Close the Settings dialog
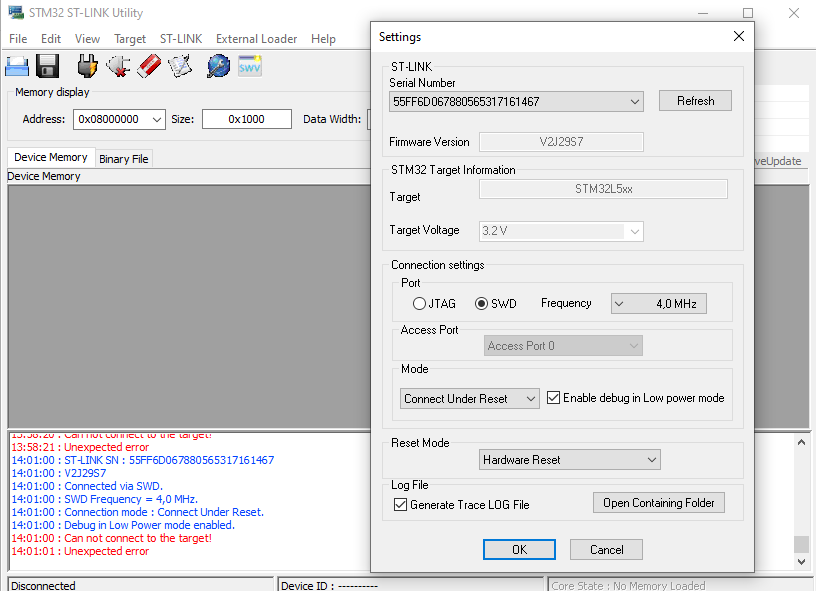 pyautogui.click(x=739, y=36)
